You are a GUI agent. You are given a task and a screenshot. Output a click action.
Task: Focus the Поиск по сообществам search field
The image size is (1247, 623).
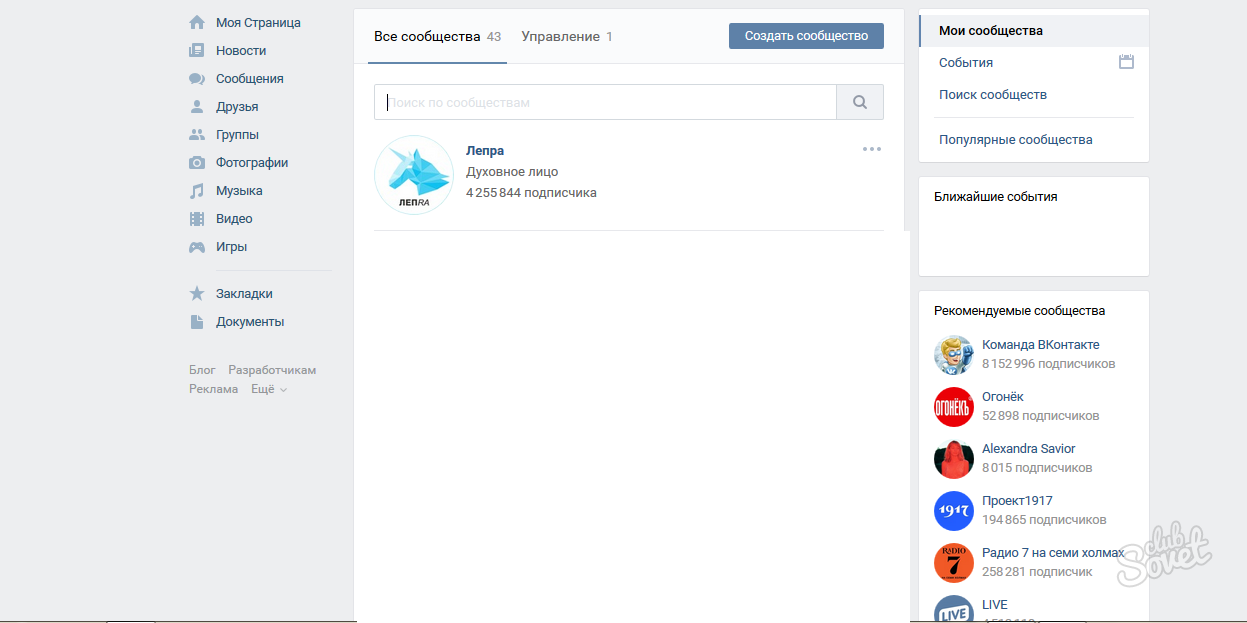tap(605, 102)
